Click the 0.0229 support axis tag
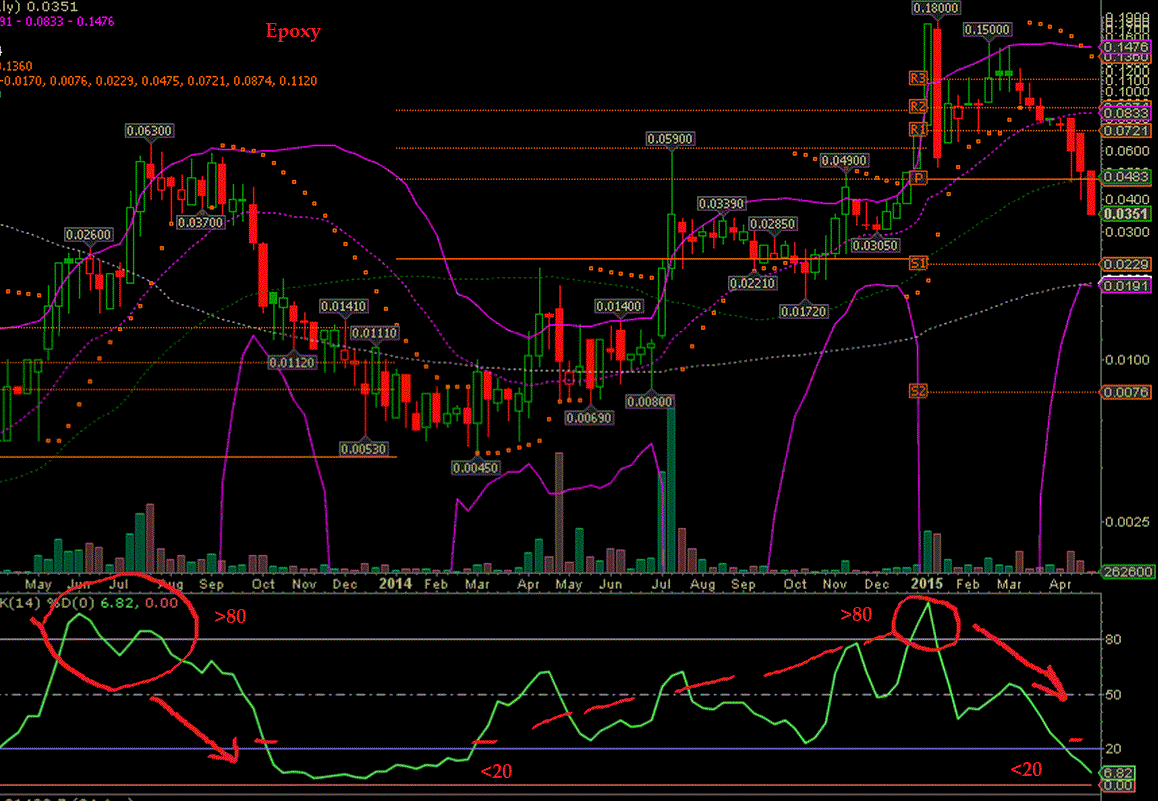The width and height of the screenshot is (1158, 801). point(1126,264)
